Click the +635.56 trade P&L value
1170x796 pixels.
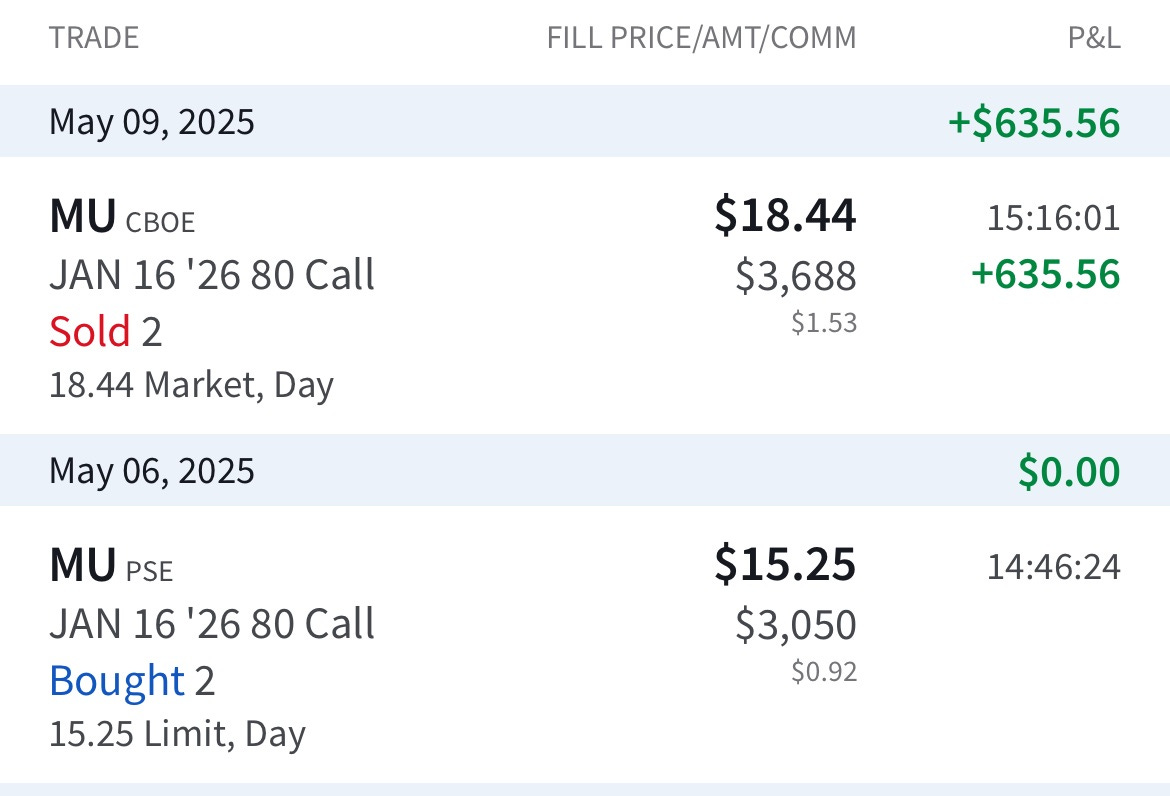pyautogui.click(x=1045, y=274)
